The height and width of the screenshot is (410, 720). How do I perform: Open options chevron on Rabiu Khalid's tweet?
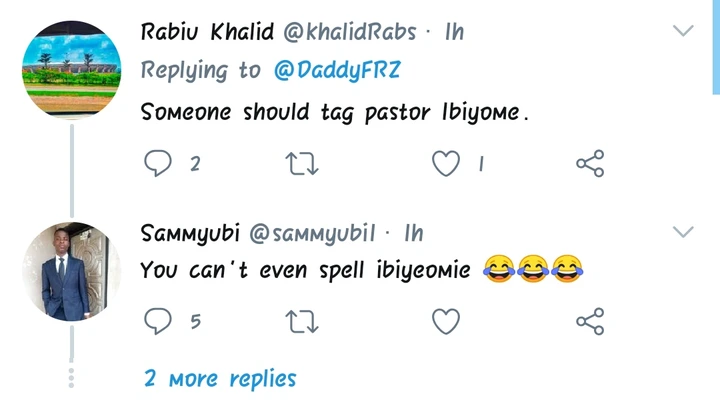(x=683, y=31)
